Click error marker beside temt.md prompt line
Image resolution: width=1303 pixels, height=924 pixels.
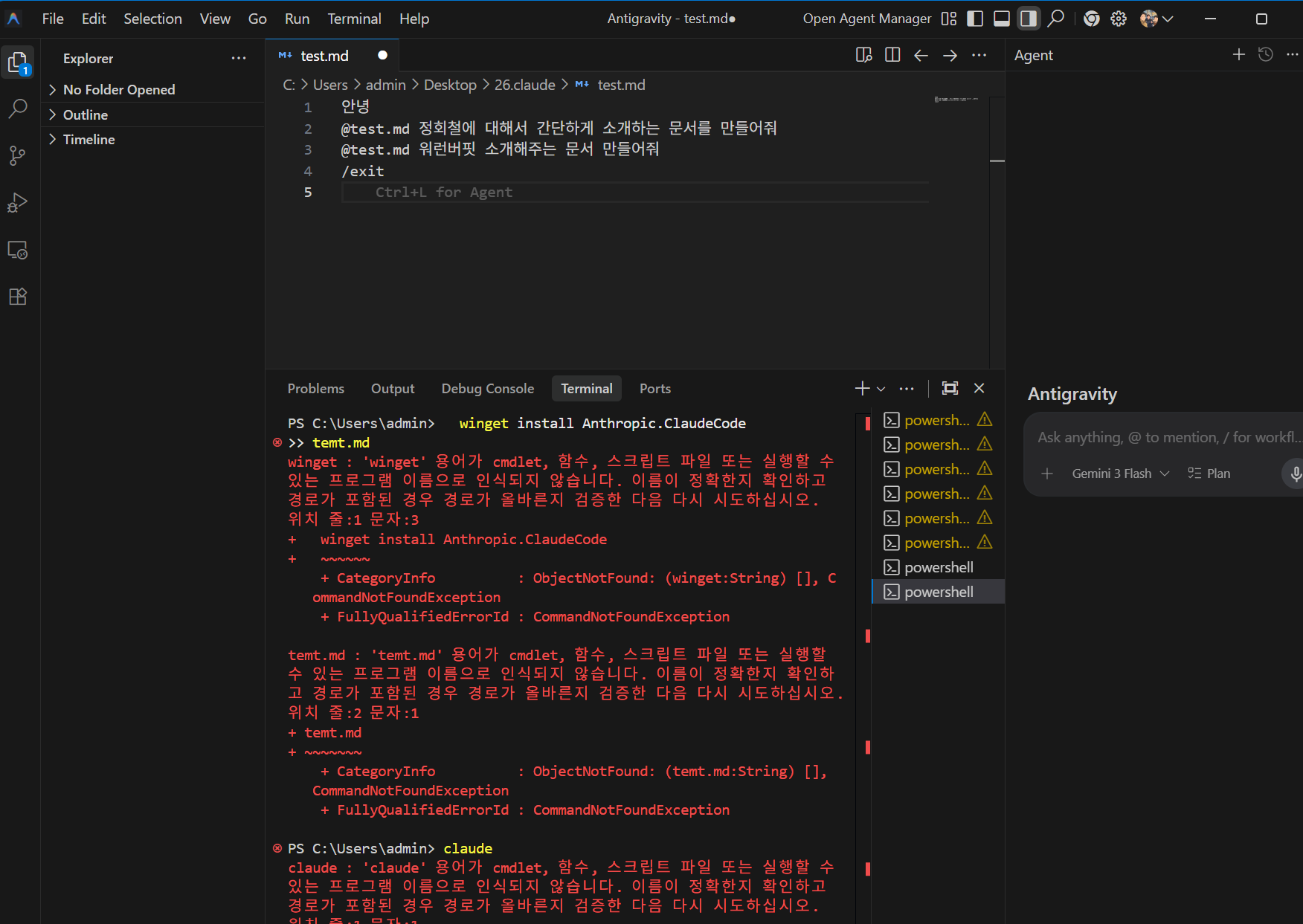click(x=277, y=442)
